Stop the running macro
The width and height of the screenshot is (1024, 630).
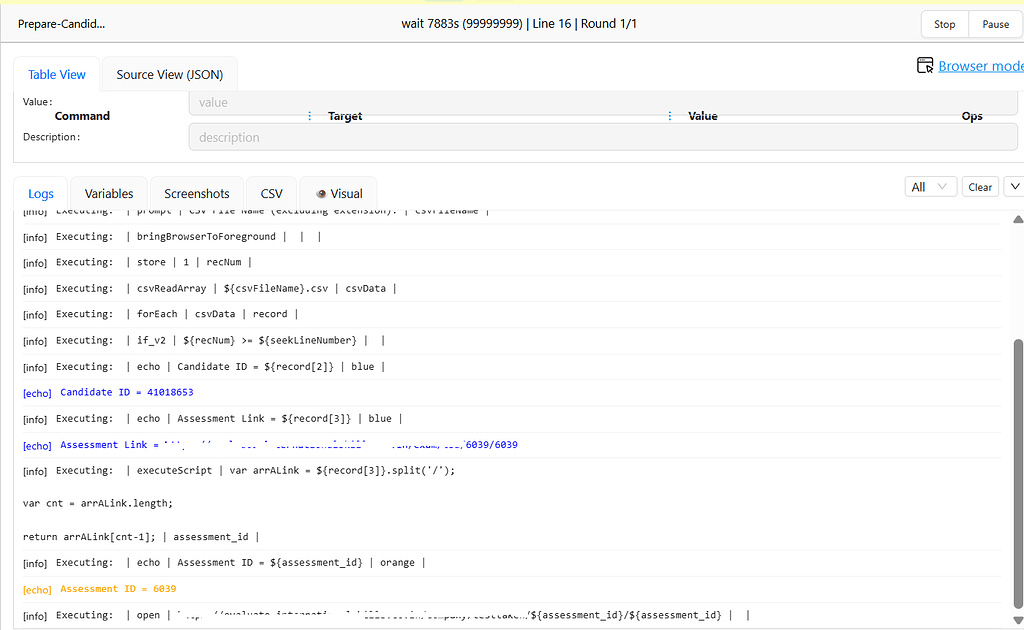(x=944, y=24)
